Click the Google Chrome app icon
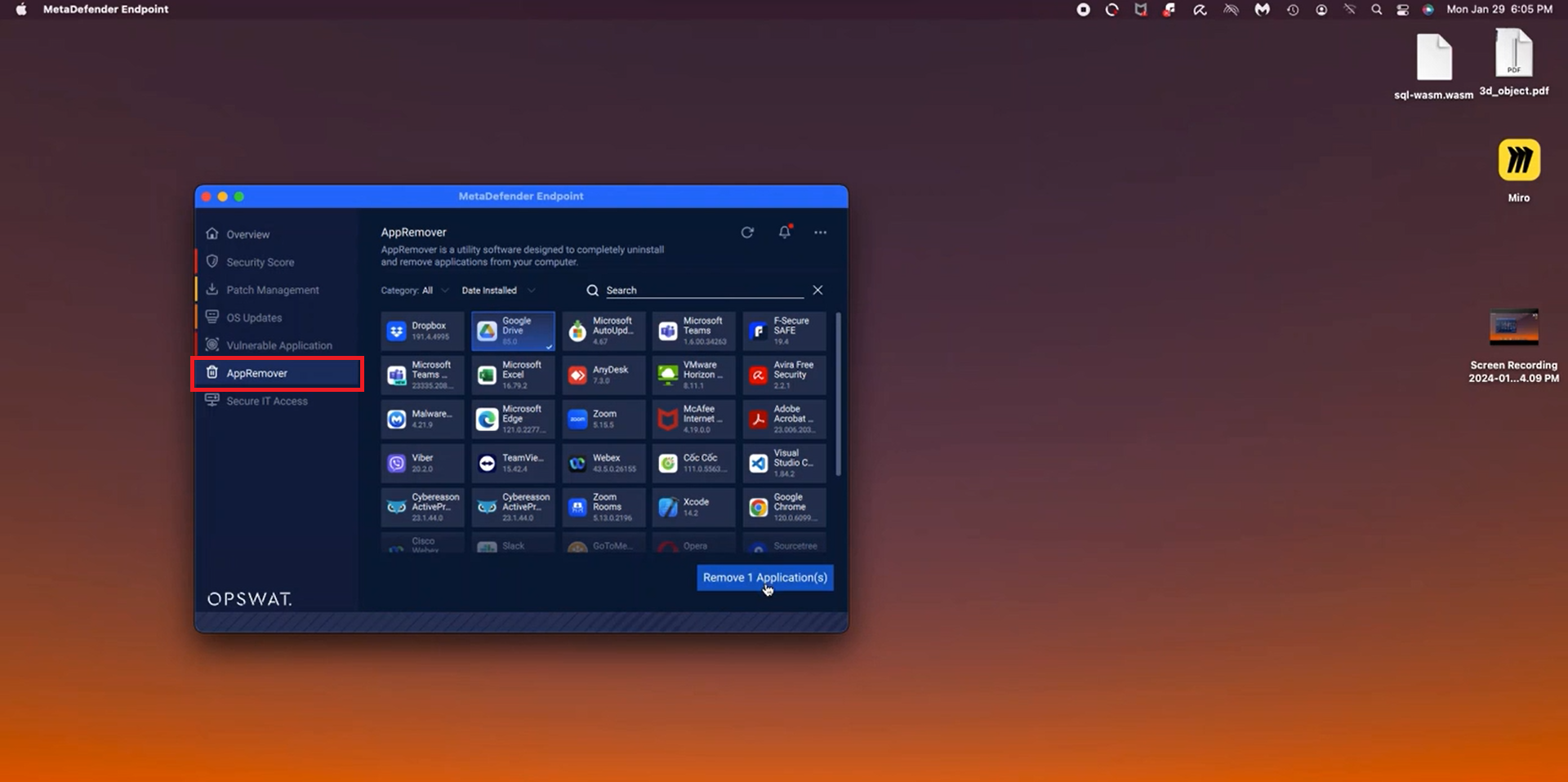 tap(759, 508)
